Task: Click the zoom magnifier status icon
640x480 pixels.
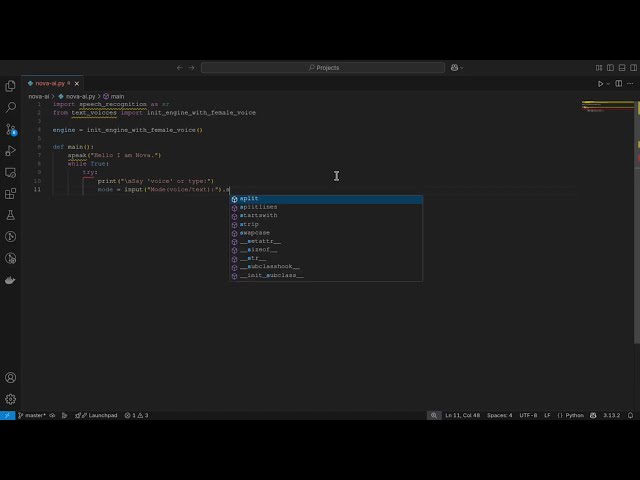Action: (433, 416)
